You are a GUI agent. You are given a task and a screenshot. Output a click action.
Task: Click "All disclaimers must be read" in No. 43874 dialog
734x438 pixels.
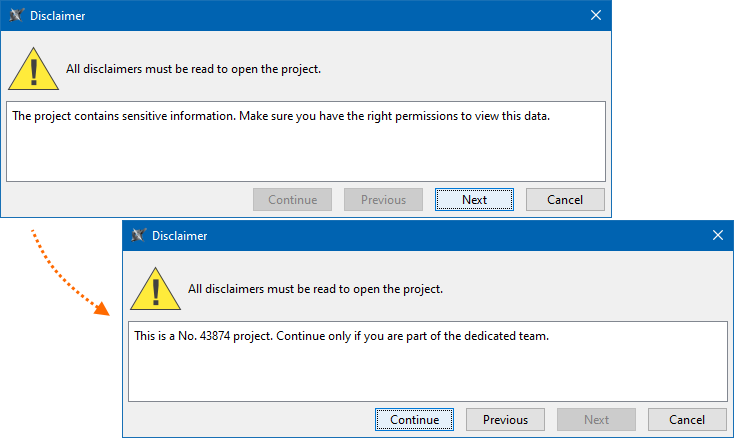(315, 289)
